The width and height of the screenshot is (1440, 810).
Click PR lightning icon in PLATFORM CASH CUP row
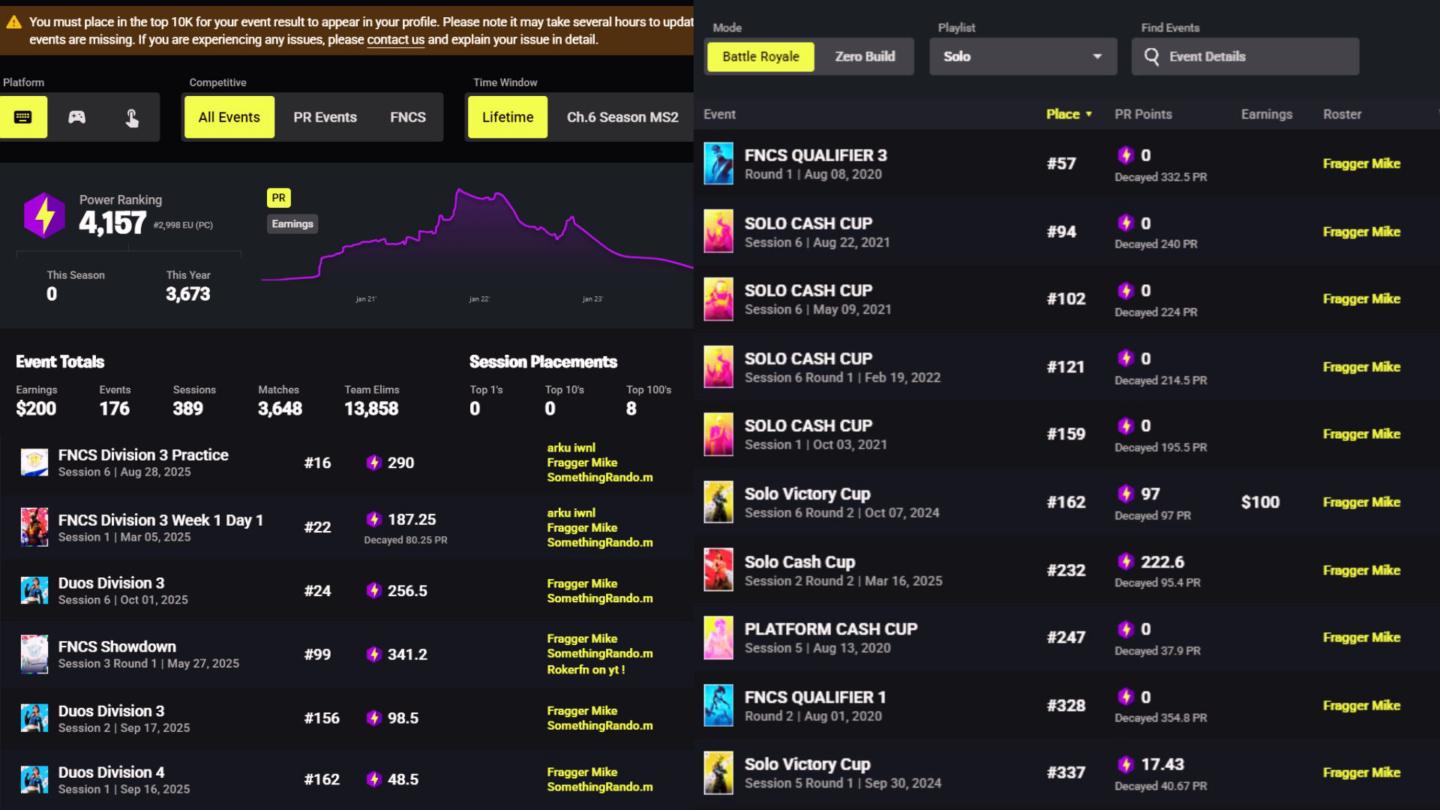coord(1125,629)
